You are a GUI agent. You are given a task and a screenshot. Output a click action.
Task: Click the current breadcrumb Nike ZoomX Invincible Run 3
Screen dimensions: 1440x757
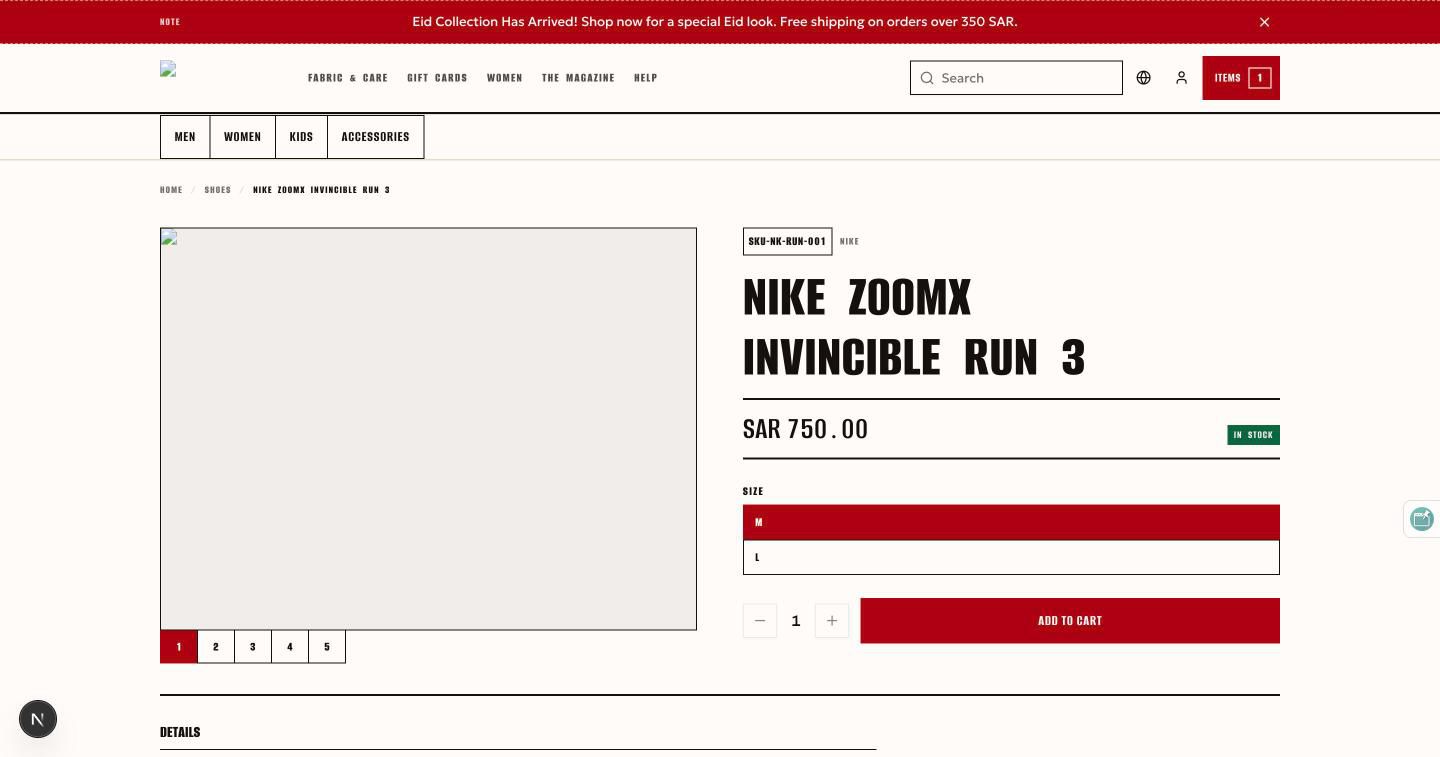tap(321, 190)
